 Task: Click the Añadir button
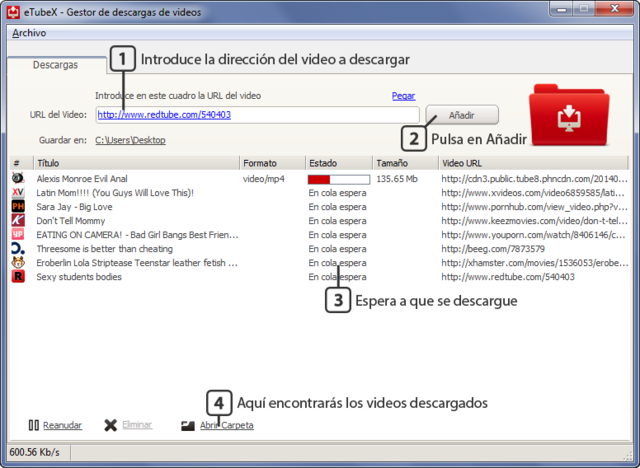pyautogui.click(x=462, y=115)
